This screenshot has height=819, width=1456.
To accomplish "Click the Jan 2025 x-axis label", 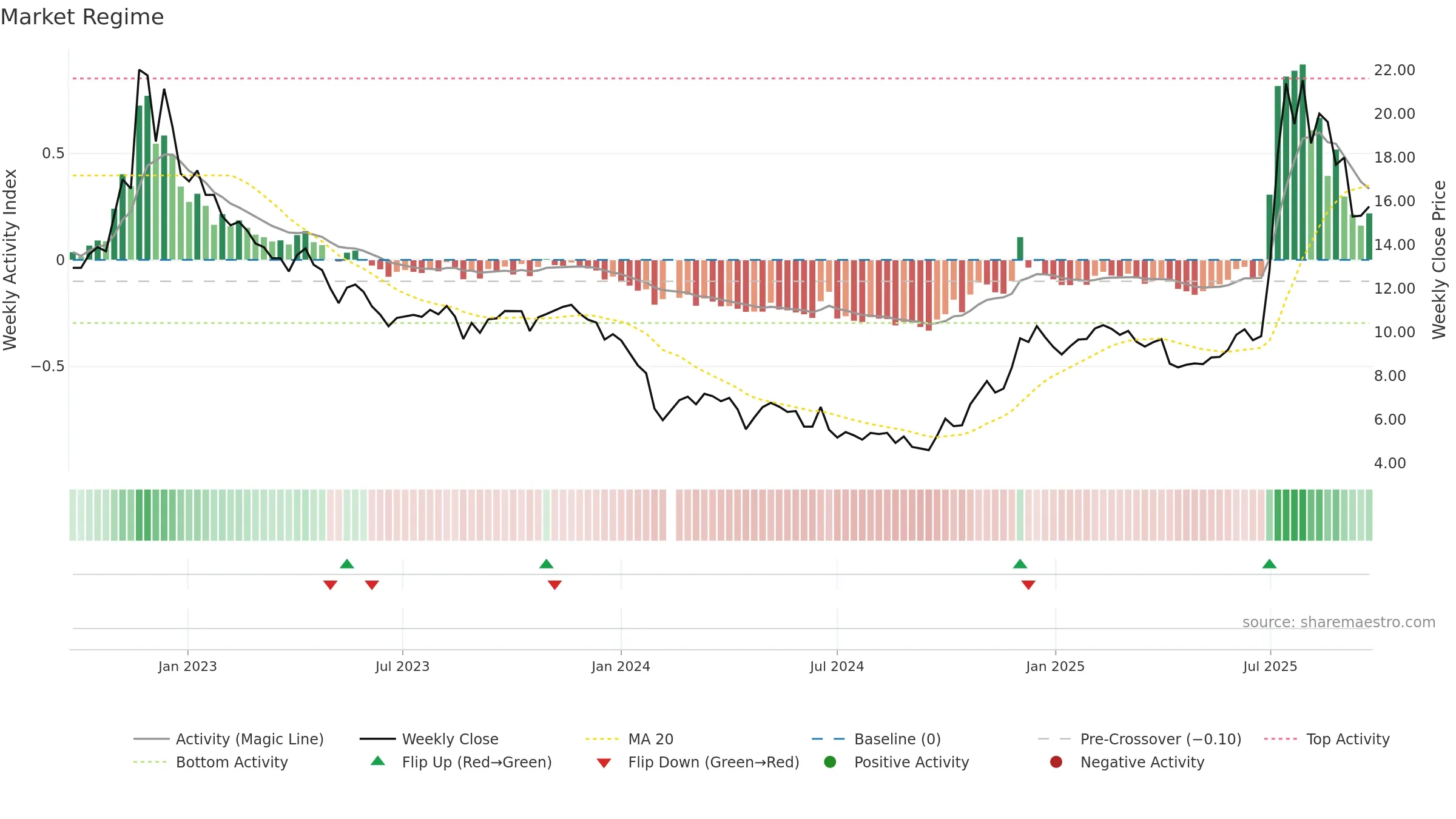I will point(1055,666).
